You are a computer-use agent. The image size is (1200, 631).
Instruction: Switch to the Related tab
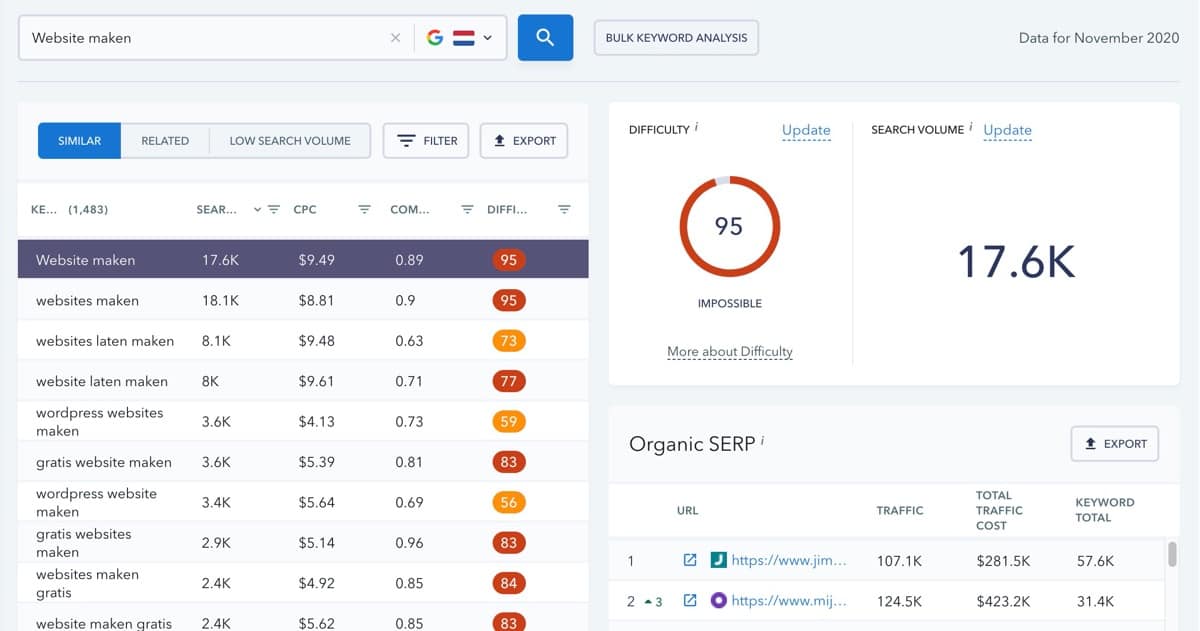[x=165, y=141]
